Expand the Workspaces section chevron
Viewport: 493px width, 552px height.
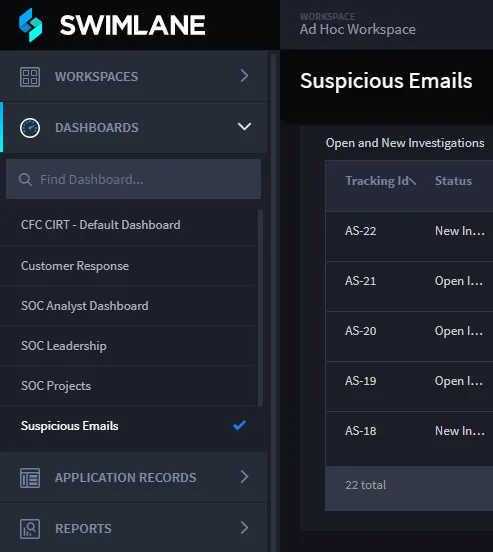tap(244, 76)
